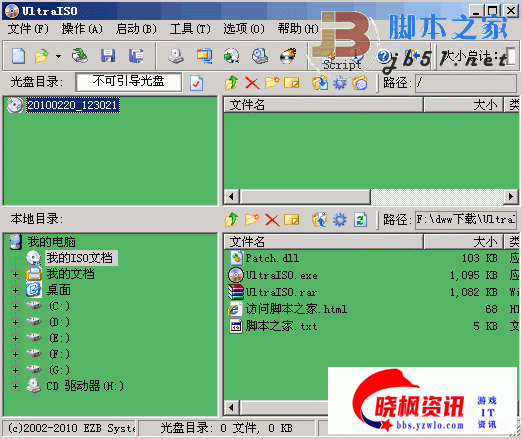Click Burn CD/DVD Image flame icon
This screenshot has width=522, height=439.
288,56
